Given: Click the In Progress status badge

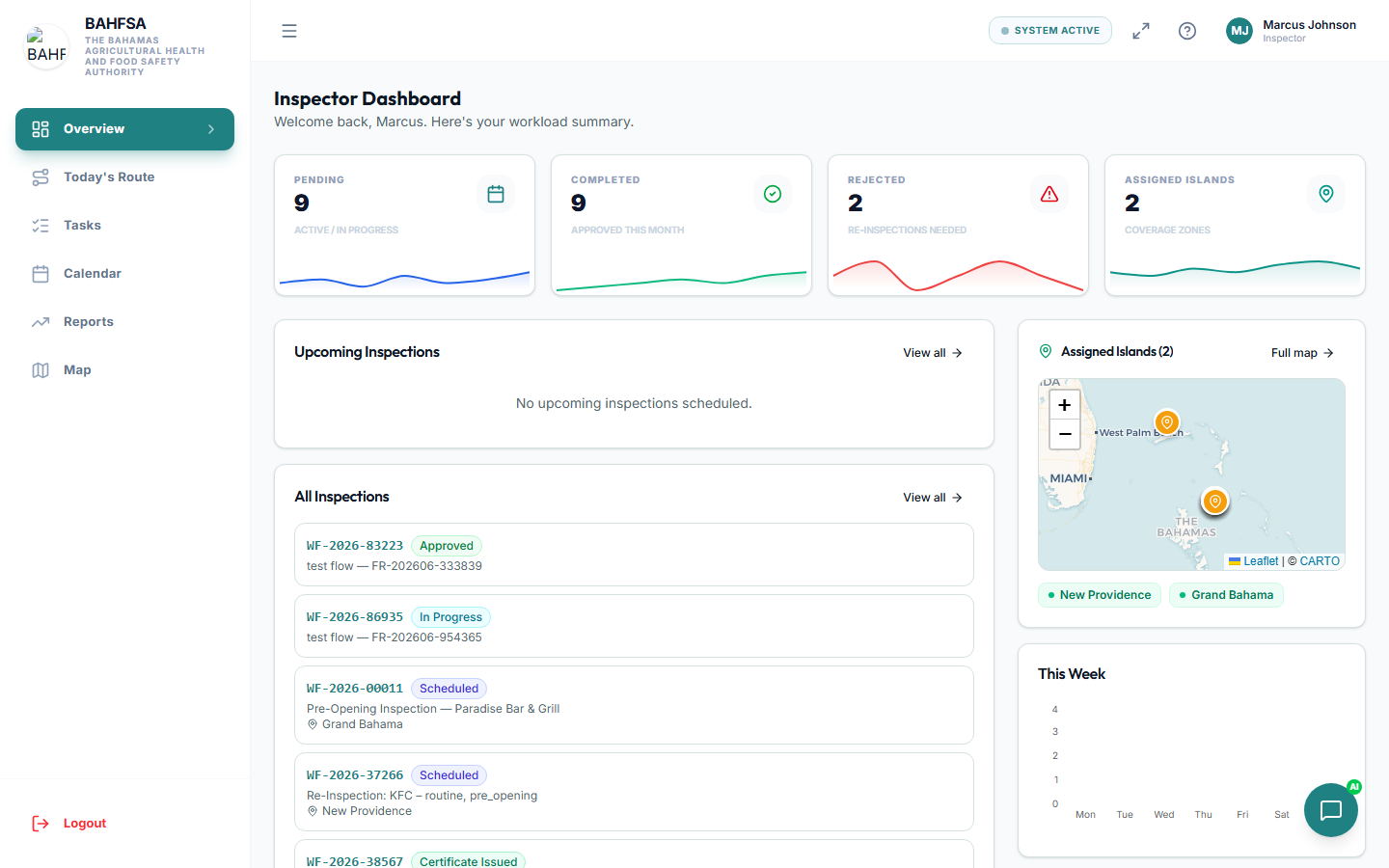Looking at the screenshot, I should 450,617.
